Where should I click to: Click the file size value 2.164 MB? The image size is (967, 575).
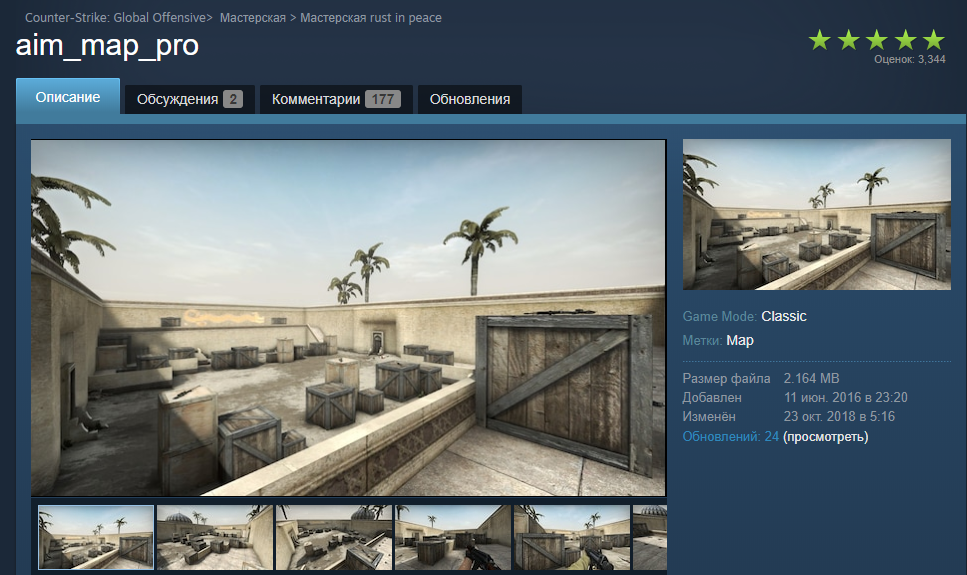[812, 378]
